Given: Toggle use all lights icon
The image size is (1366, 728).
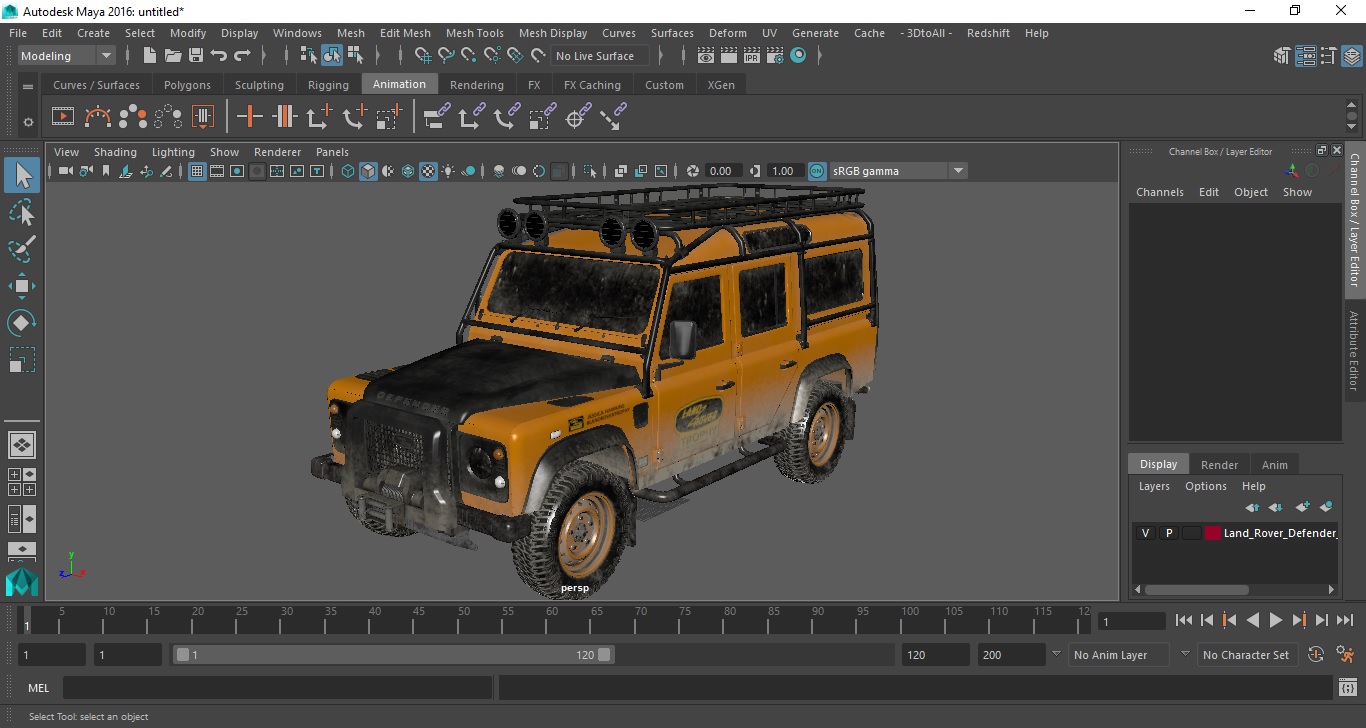Looking at the screenshot, I should pyautogui.click(x=448, y=171).
